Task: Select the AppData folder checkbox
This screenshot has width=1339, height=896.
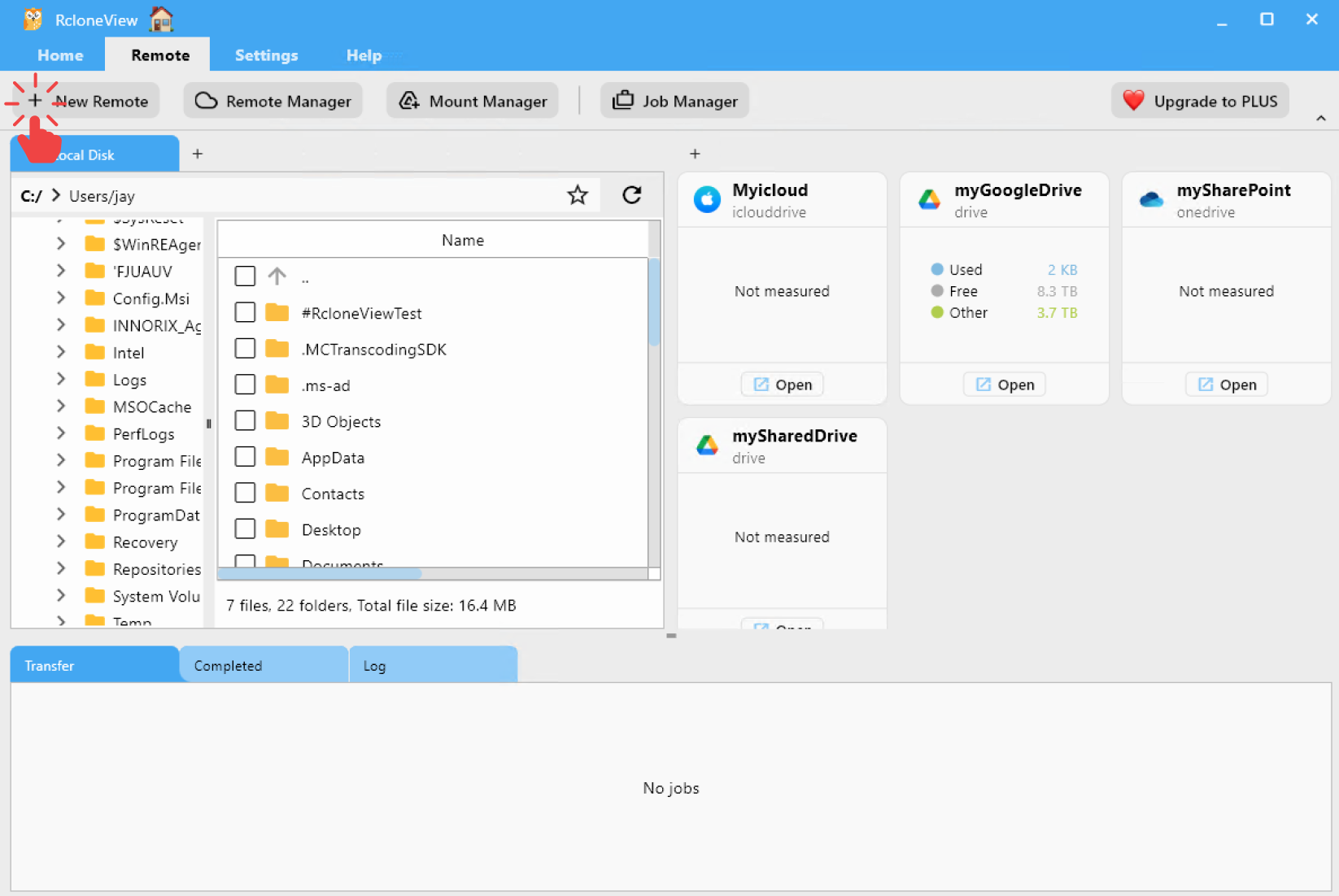Action: point(245,457)
